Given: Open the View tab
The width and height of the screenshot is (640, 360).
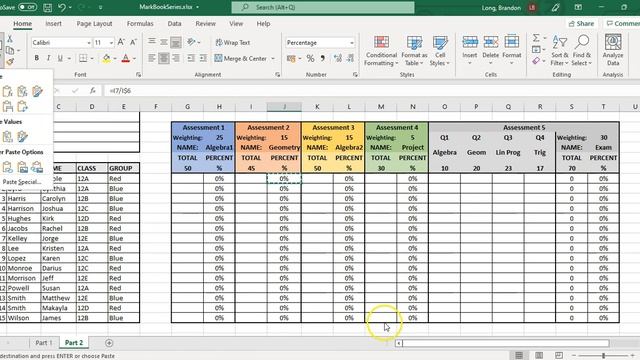Looking at the screenshot, I should [x=236, y=24].
